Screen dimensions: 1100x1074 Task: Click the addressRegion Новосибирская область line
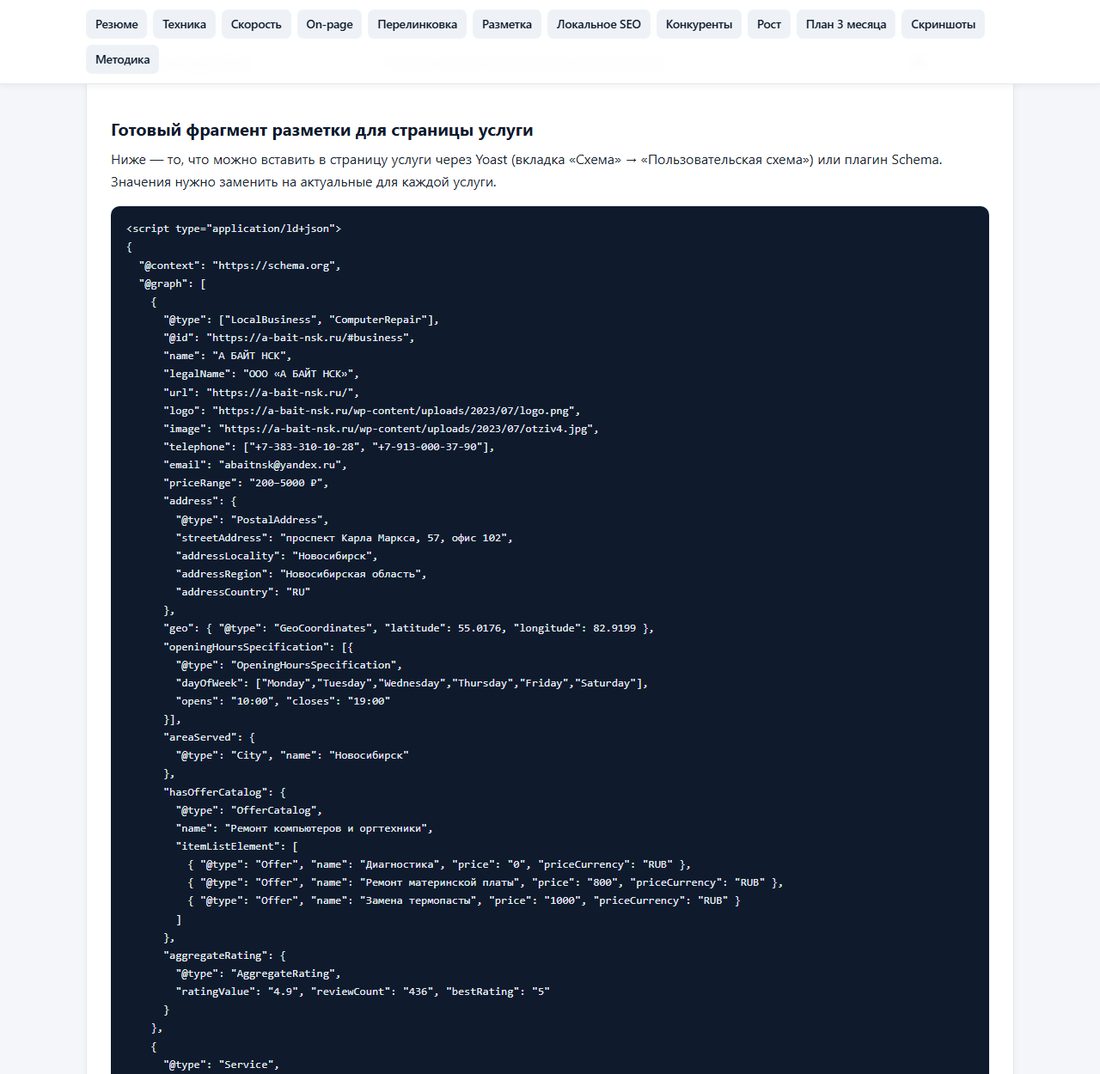coord(301,574)
